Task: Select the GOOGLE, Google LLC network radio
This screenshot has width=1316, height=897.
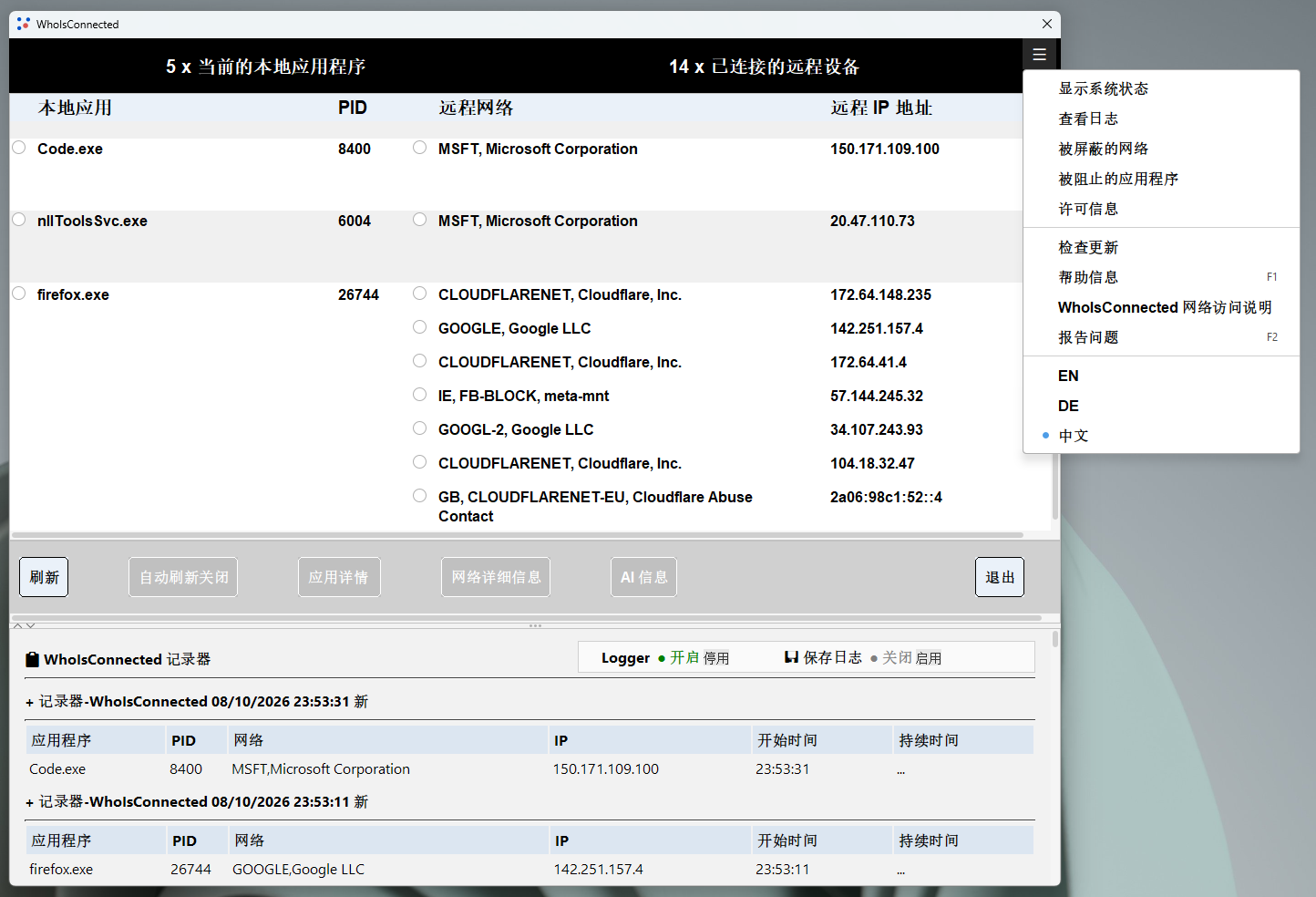Action: 419,326
